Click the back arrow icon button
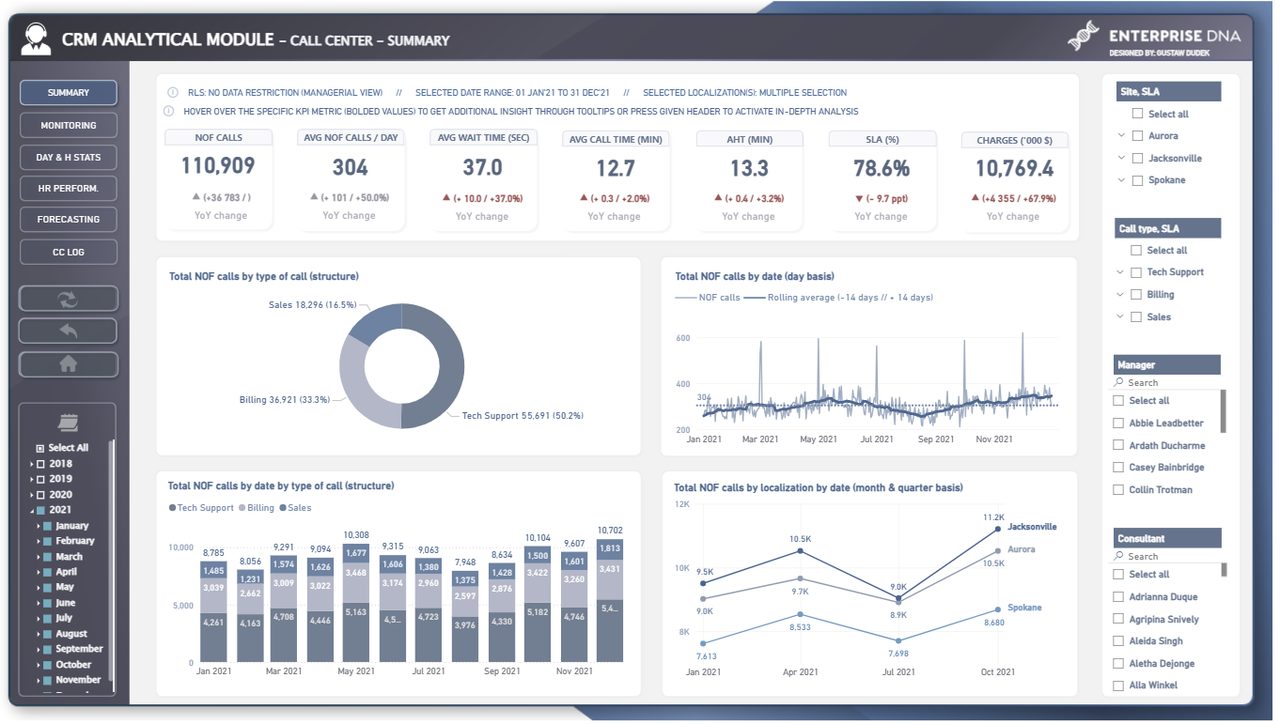The width and height of the screenshot is (1280, 724). tap(68, 331)
